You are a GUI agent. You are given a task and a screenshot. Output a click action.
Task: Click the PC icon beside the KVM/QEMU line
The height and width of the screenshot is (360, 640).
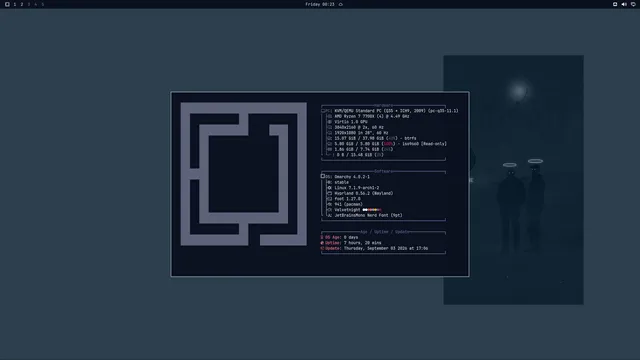[x=323, y=111]
